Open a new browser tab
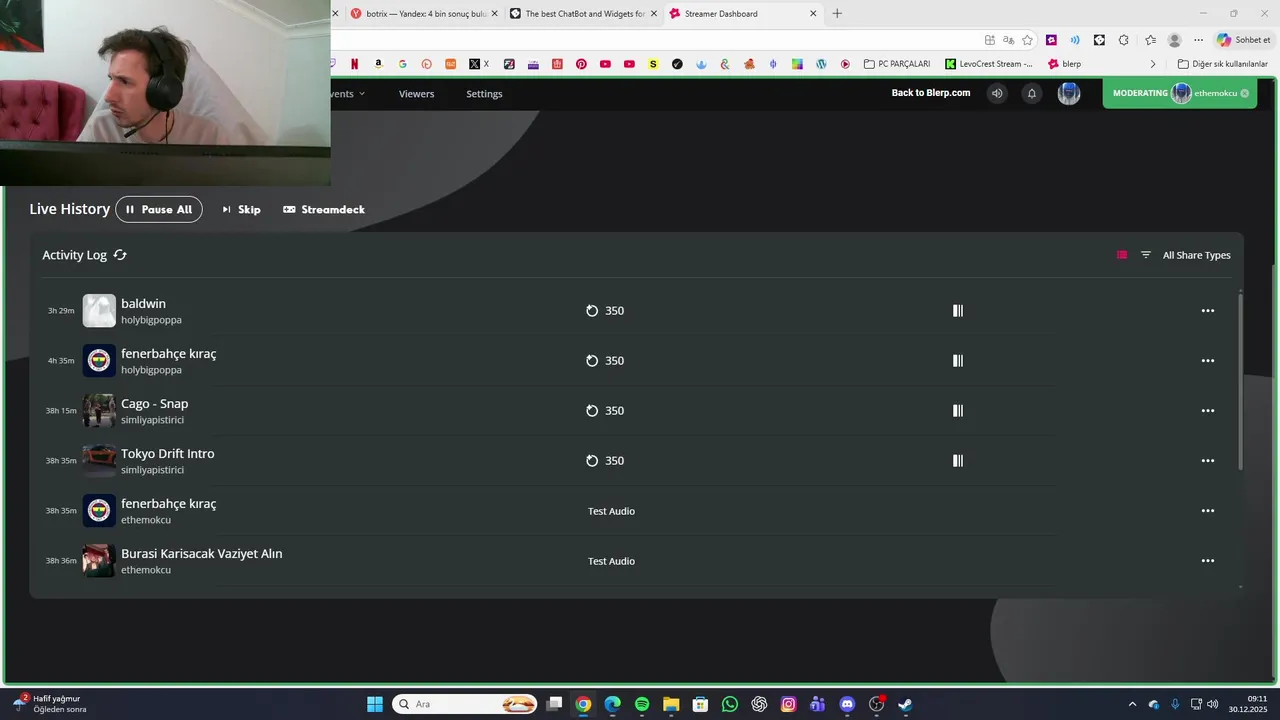Screen dimensions: 1280x720 pyautogui.click(x=837, y=14)
